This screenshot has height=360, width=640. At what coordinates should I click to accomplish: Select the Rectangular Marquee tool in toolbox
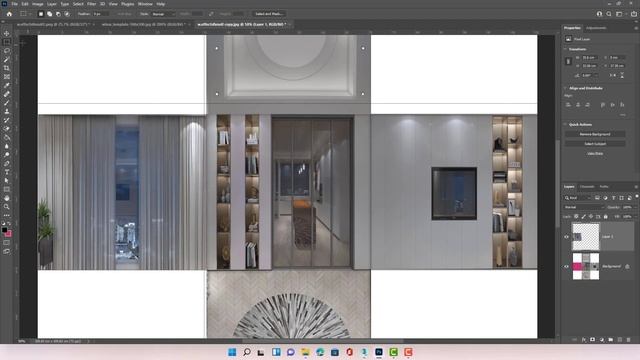click(x=7, y=42)
